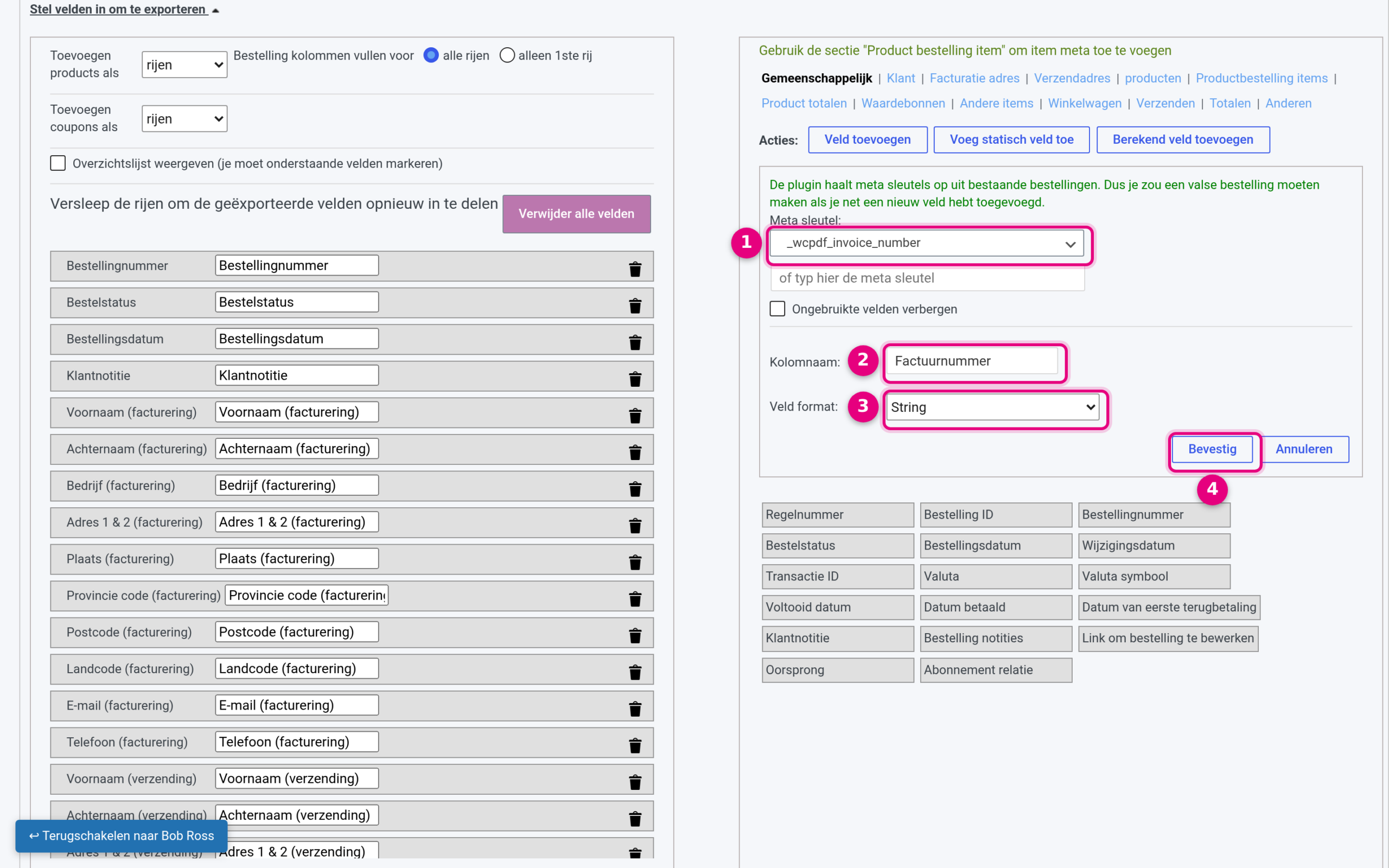
Task: Focus the Kolomnaam input field
Action: point(972,361)
